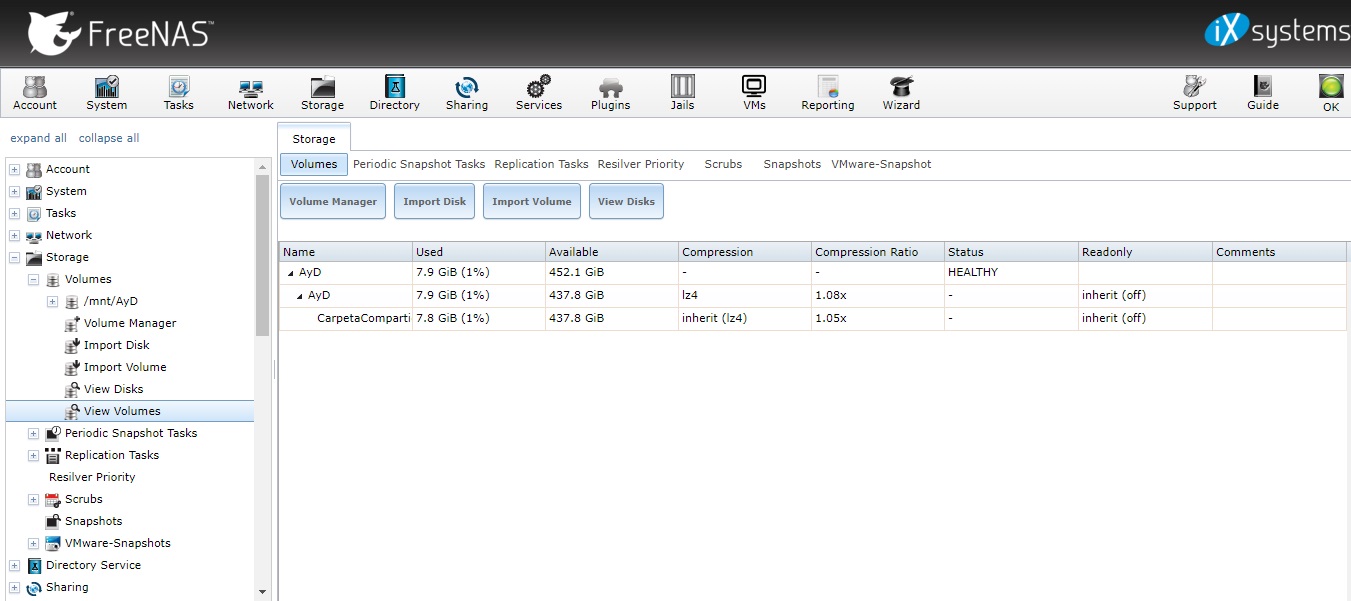The image size is (1351, 601).
Task: Switch to the Volumes sub-tab
Action: [314, 164]
